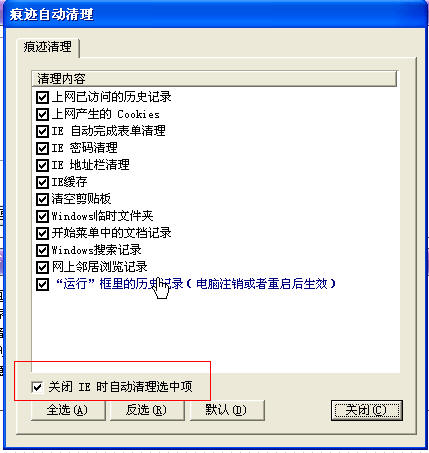Toggle IE 自动完成表单清理 option
Viewport: 429px width, 453px height.
coord(42,131)
